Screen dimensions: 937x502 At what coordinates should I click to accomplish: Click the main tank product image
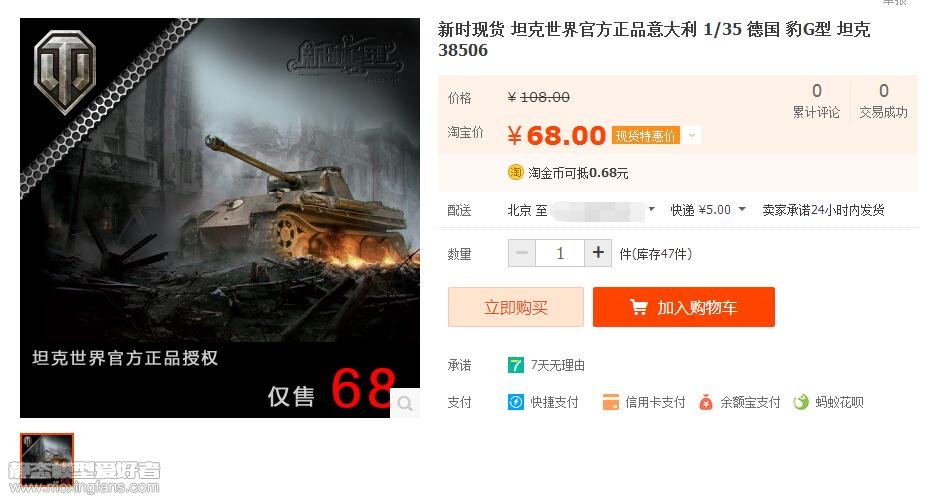tap(220, 218)
